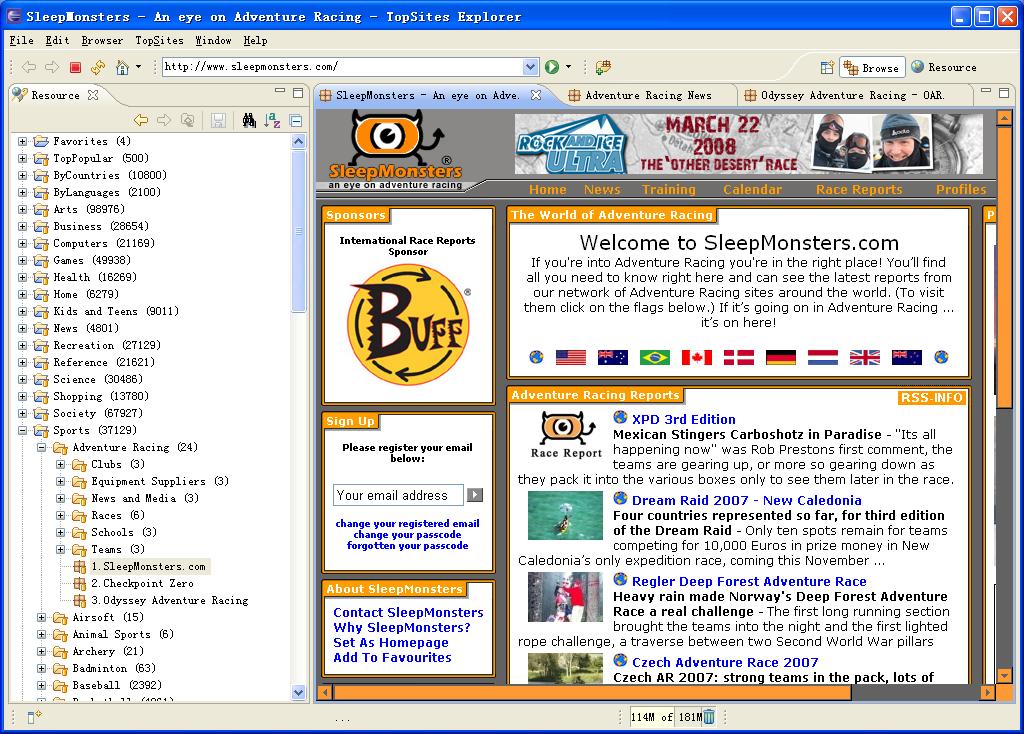This screenshot has height=734, width=1024.
Task: Expand the ByCountries folder
Action: 22,175
